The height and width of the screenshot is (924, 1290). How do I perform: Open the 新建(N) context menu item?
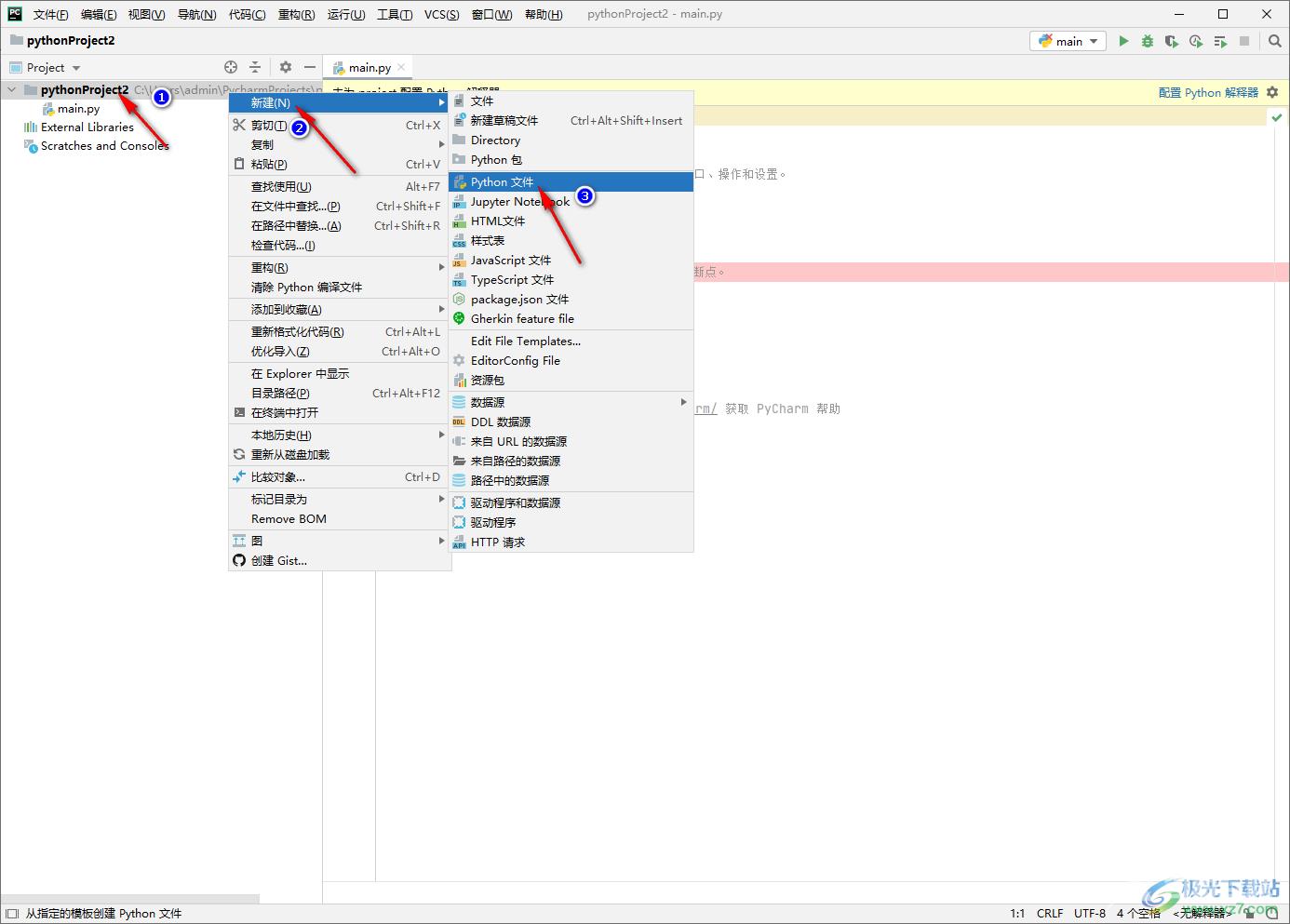[x=339, y=103]
